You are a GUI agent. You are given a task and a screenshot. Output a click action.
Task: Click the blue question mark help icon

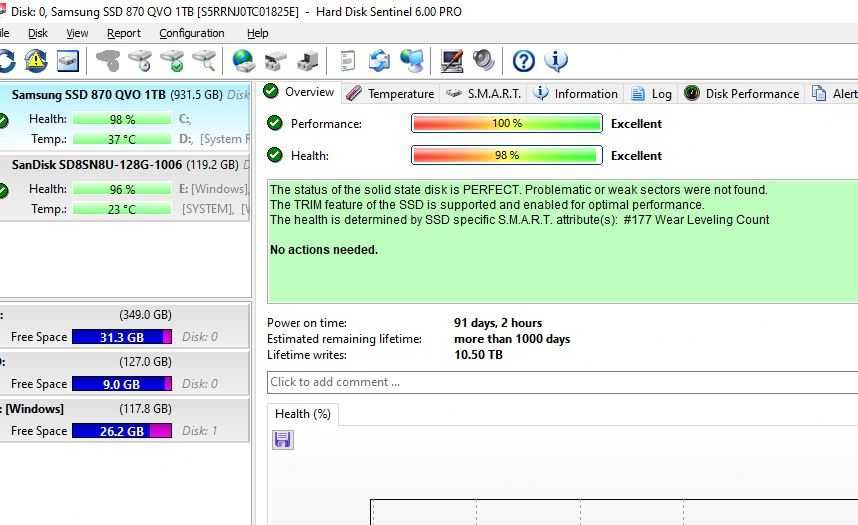524,61
